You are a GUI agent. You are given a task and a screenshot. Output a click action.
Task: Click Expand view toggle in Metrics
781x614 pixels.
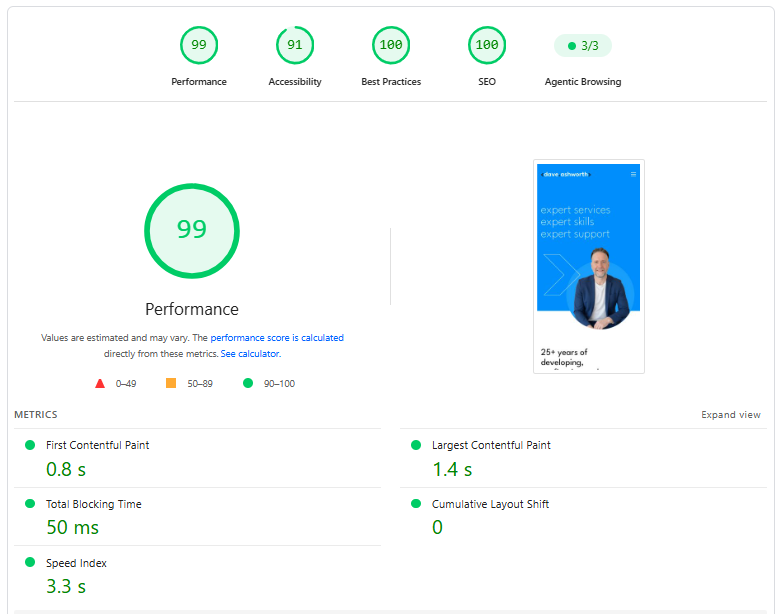point(731,415)
